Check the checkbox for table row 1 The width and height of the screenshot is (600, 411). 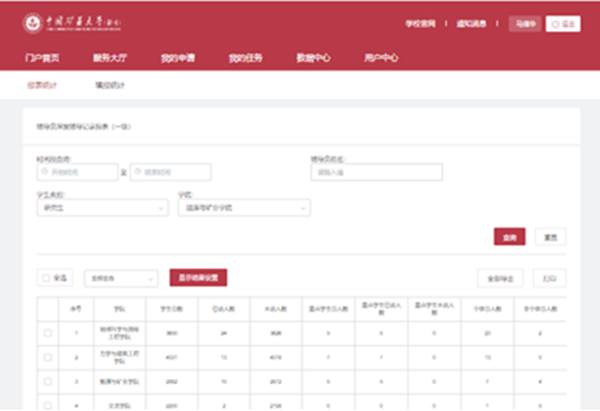47,332
